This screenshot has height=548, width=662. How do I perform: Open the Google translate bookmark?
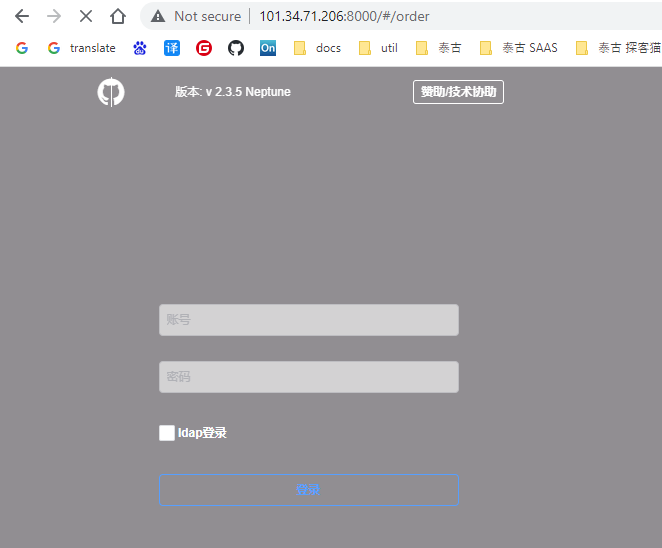(x=81, y=48)
